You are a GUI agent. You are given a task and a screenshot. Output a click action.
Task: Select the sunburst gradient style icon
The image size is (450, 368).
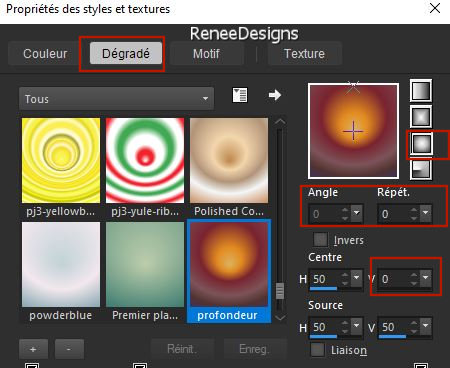421,144
